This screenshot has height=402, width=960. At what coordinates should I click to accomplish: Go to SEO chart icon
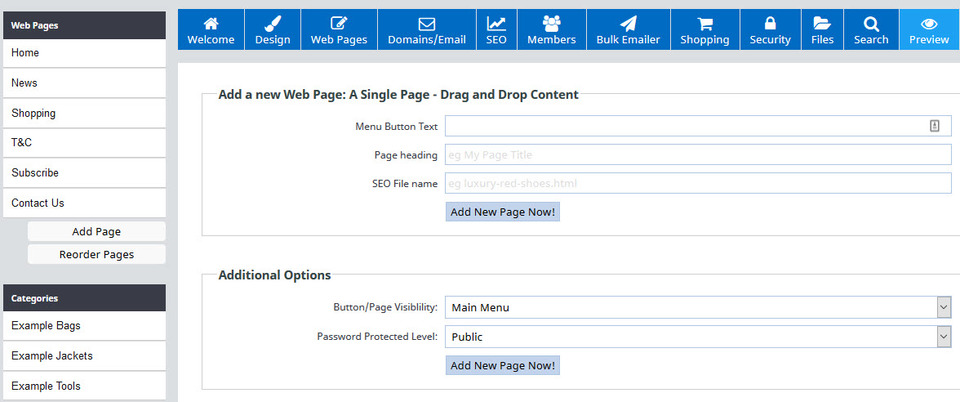tap(496, 24)
